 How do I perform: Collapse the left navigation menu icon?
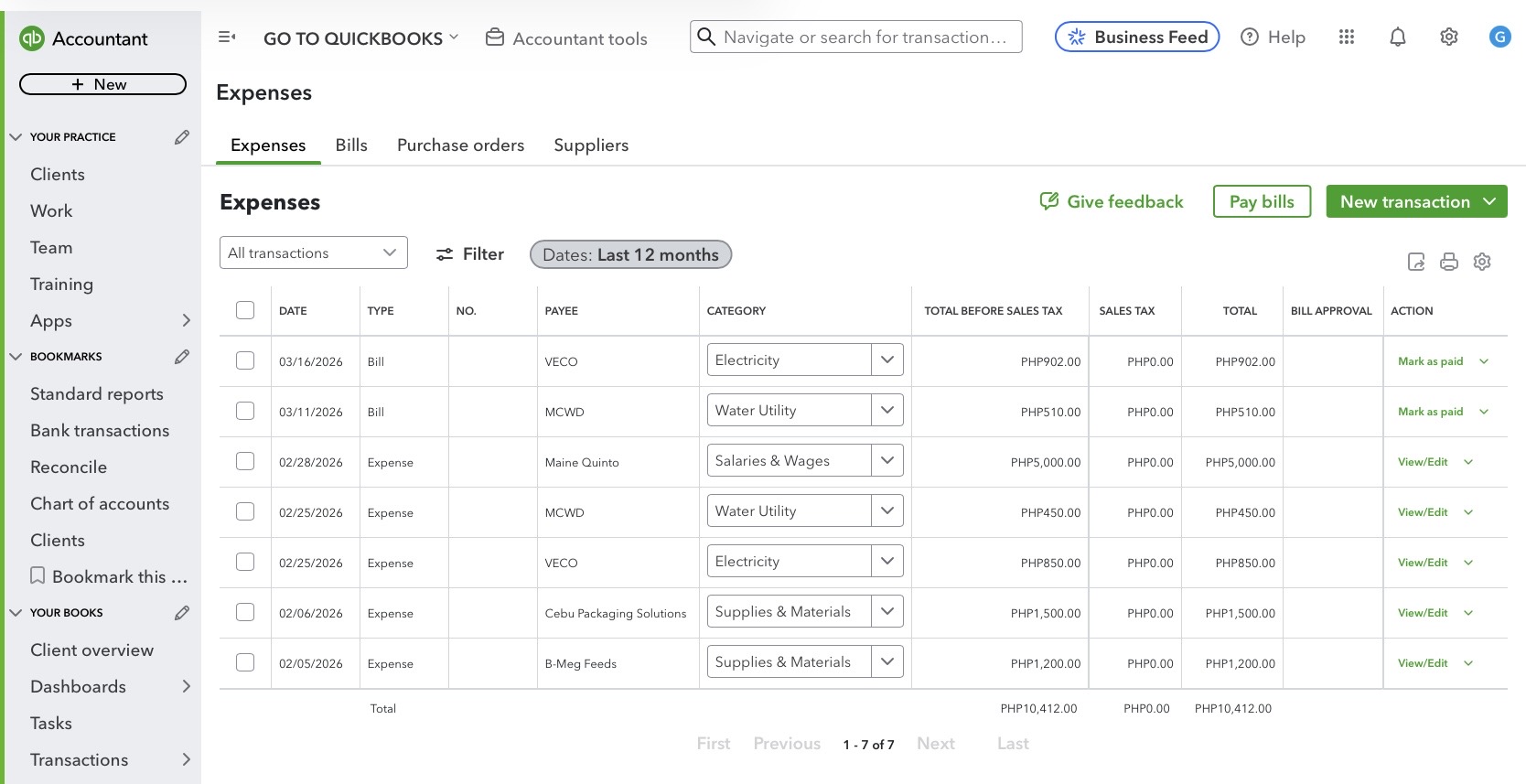click(227, 38)
